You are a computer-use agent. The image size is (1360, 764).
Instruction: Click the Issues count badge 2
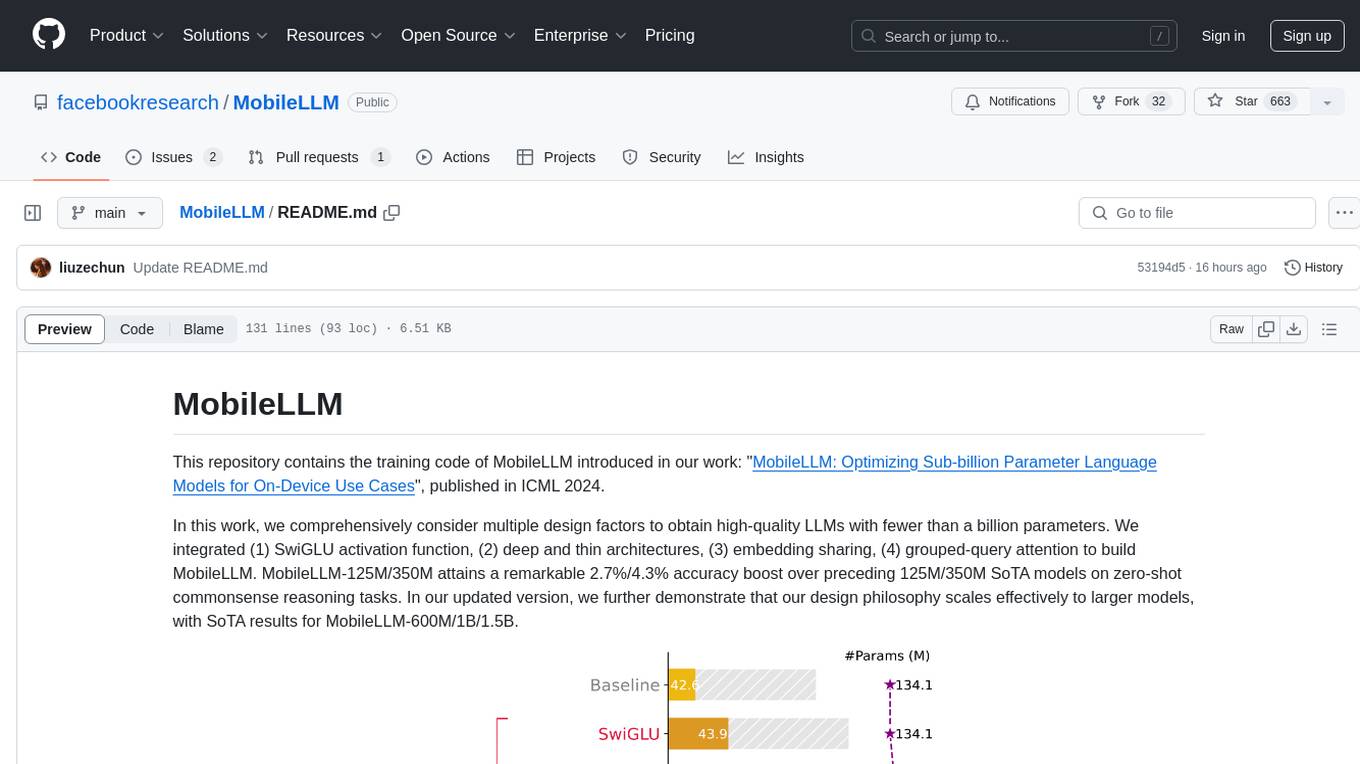coord(212,157)
